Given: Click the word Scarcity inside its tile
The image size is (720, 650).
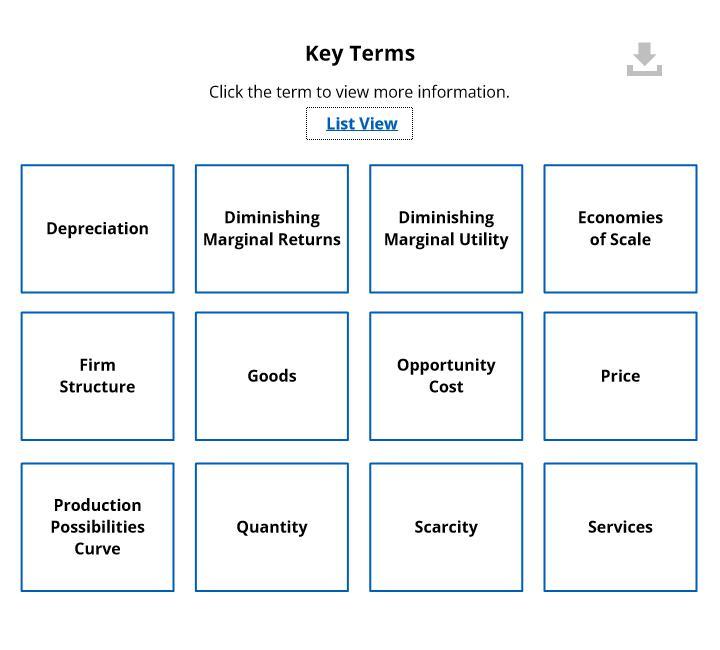Looking at the screenshot, I should point(446,527).
